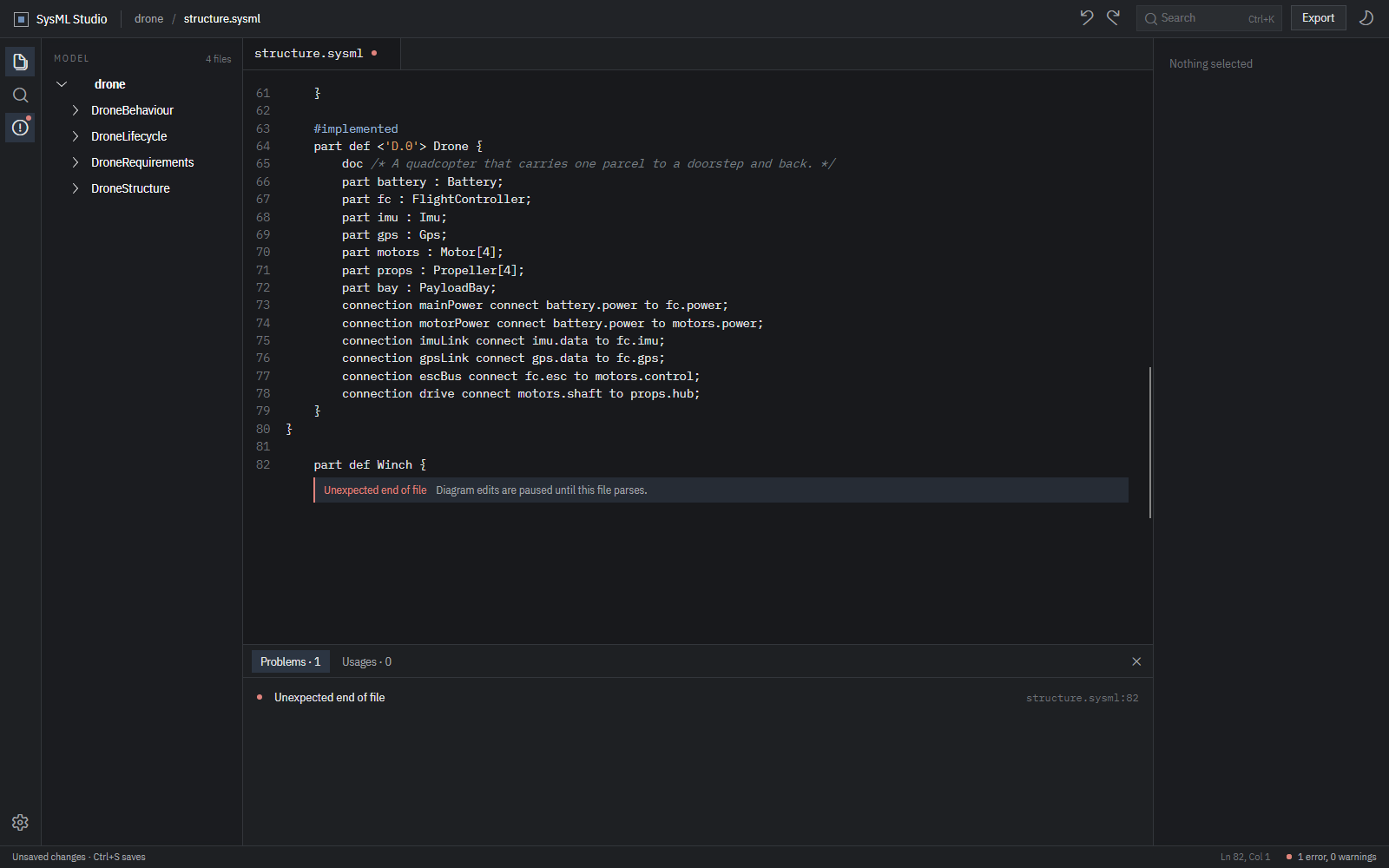The image size is (1389, 868).
Task: Click the structure.sysml:82 location link
Action: tap(1082, 698)
